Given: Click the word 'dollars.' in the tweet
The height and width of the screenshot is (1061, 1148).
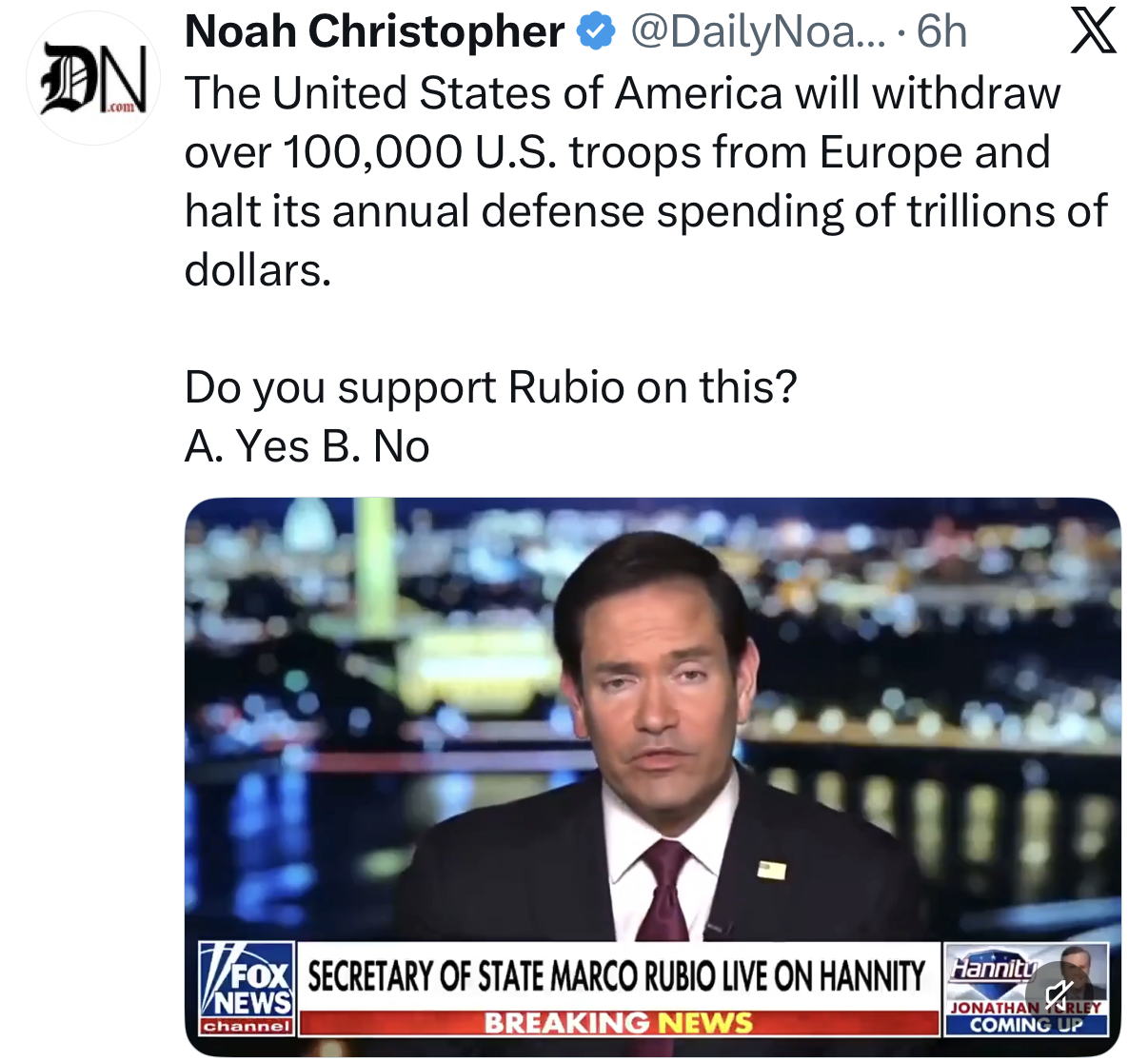Looking at the screenshot, I should [x=258, y=270].
